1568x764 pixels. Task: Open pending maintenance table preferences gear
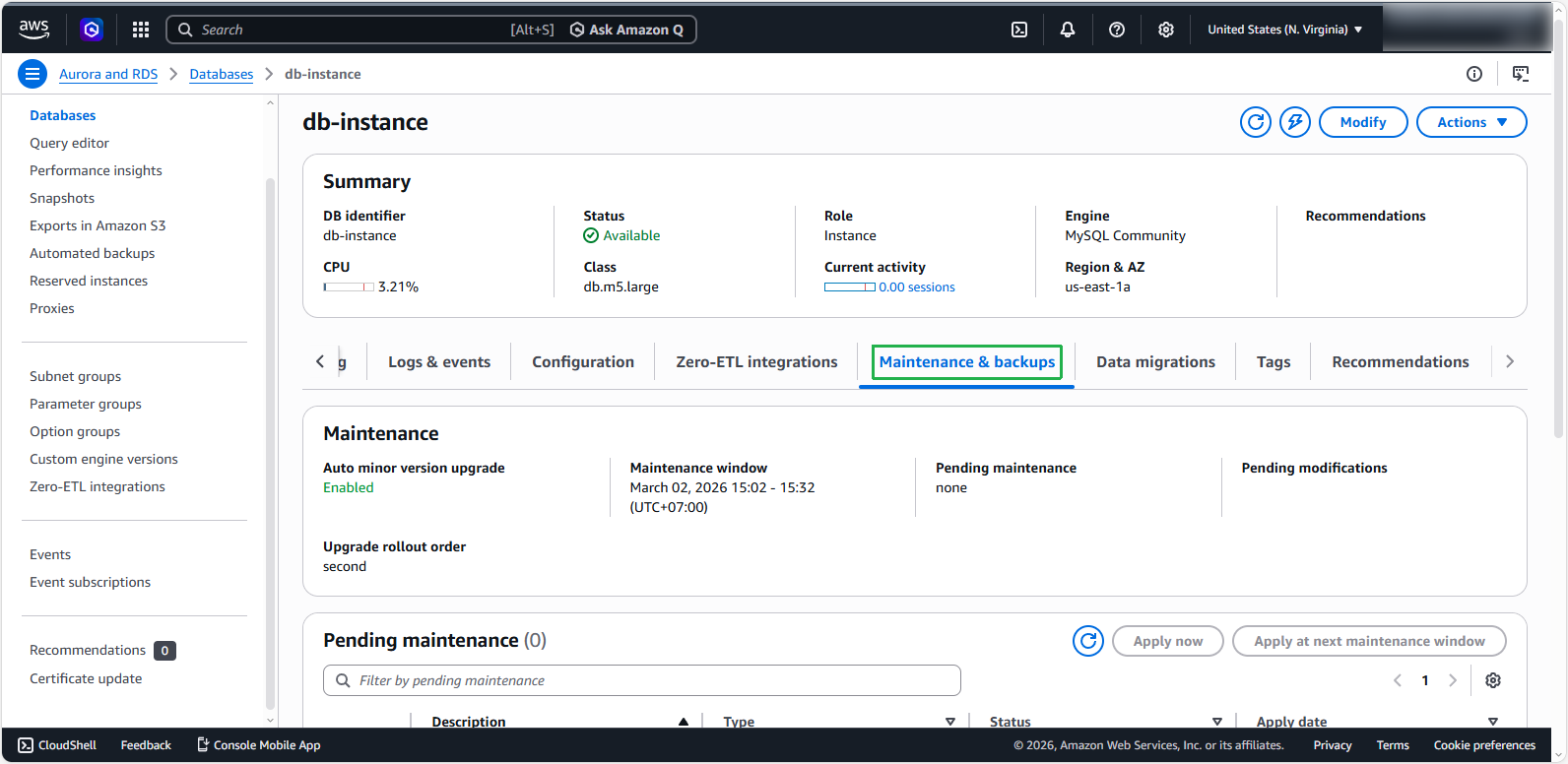[x=1493, y=680]
